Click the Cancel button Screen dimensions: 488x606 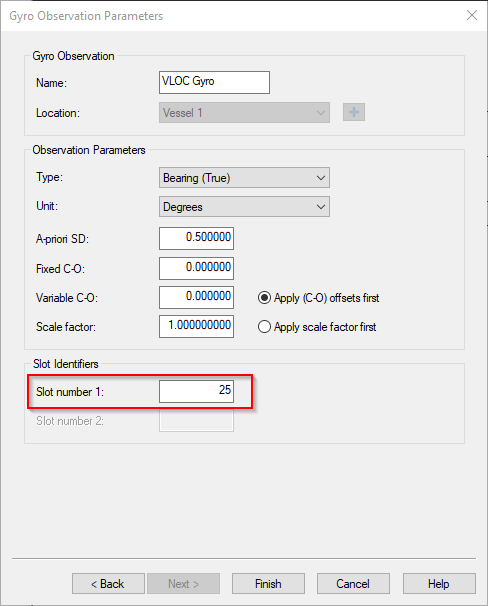point(353,584)
